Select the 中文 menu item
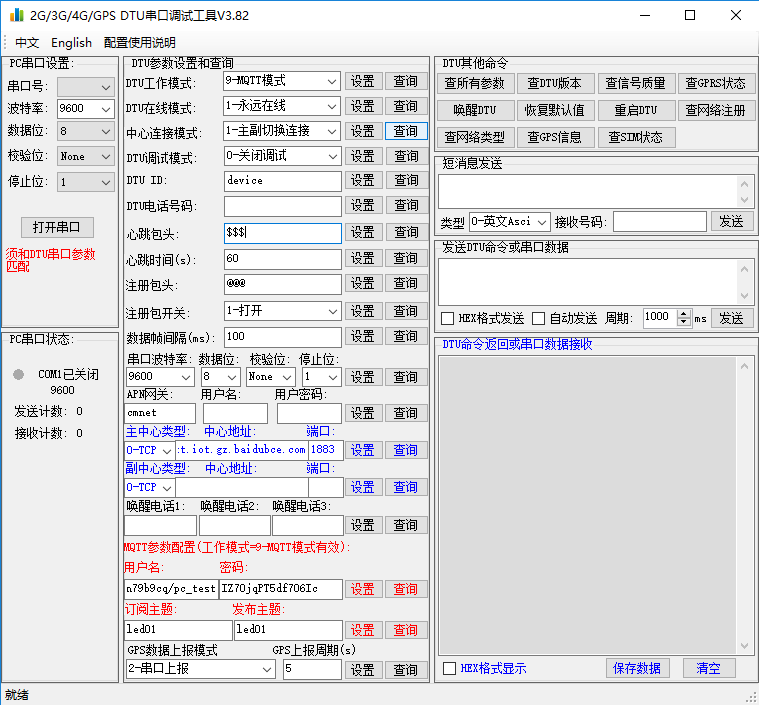The image size is (759, 705). (27, 43)
